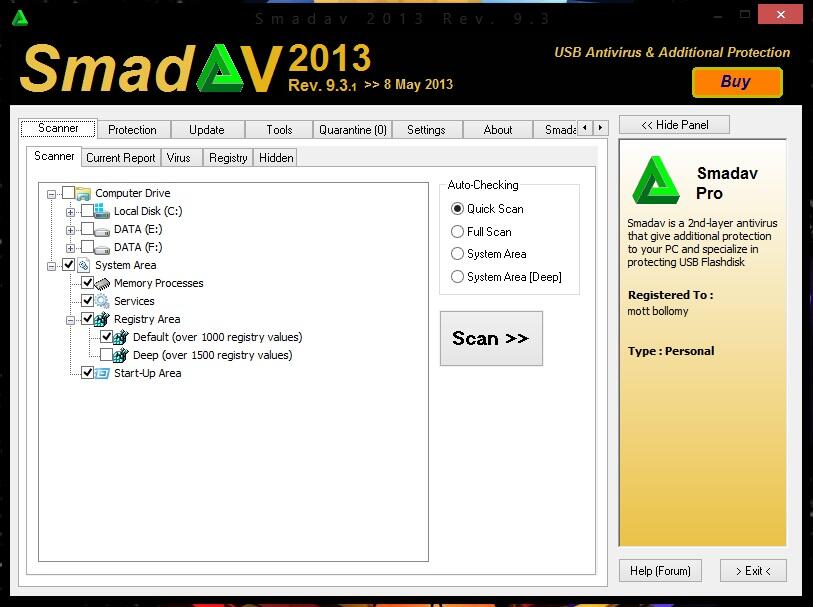Click the Default registry values icon
The image size is (813, 607).
pyautogui.click(x=121, y=337)
